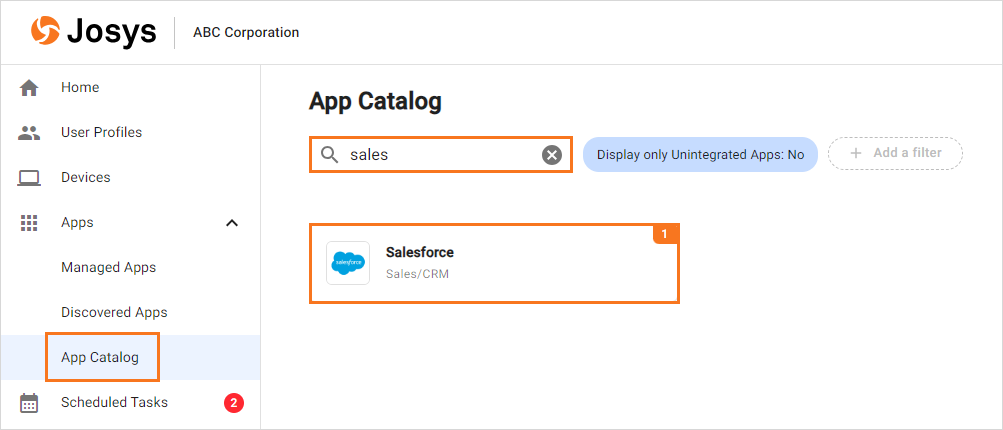Open Managed Apps in the sidebar
The image size is (1003, 430).
(108, 268)
